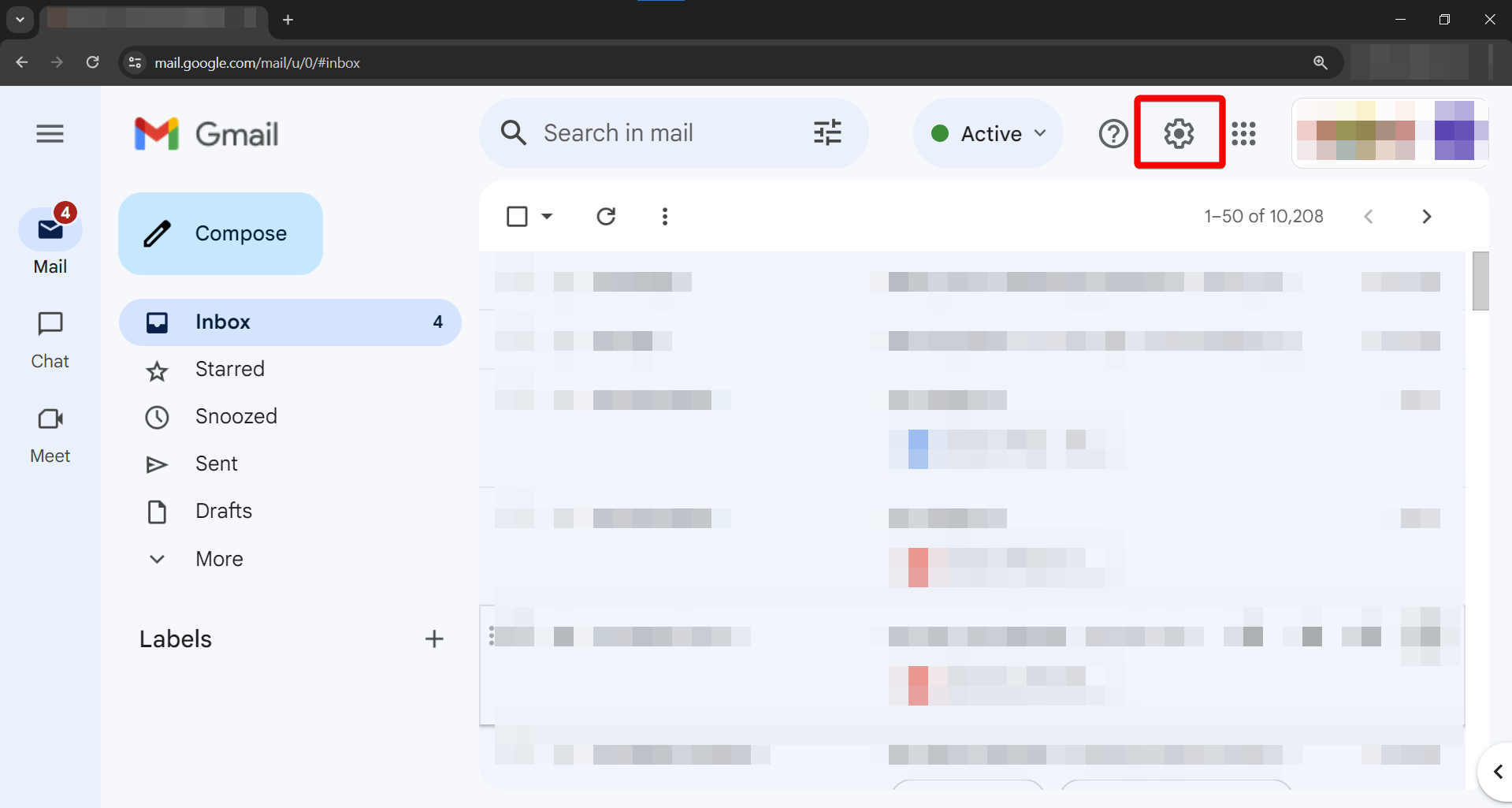Screen dimensions: 1512x808
Task: Open the three-dot More options menu
Action: tap(665, 216)
